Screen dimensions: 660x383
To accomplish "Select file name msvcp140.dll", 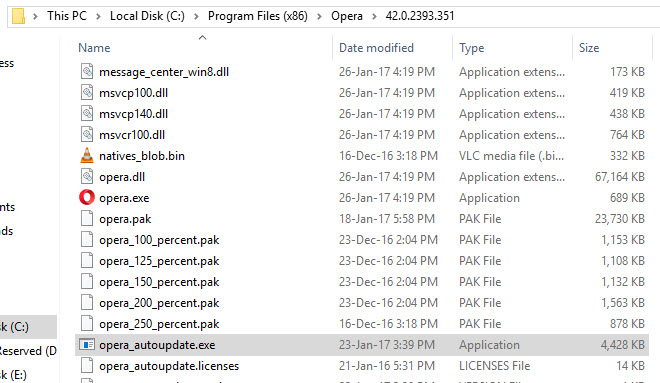I will (133, 114).
